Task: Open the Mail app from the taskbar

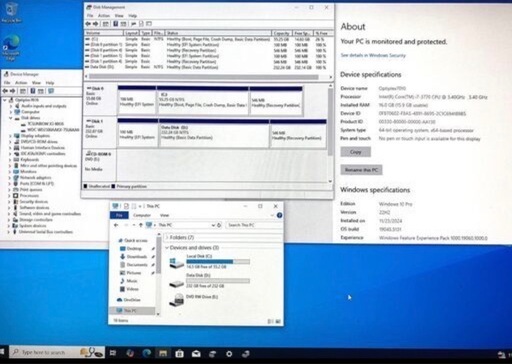Action: 196,353
